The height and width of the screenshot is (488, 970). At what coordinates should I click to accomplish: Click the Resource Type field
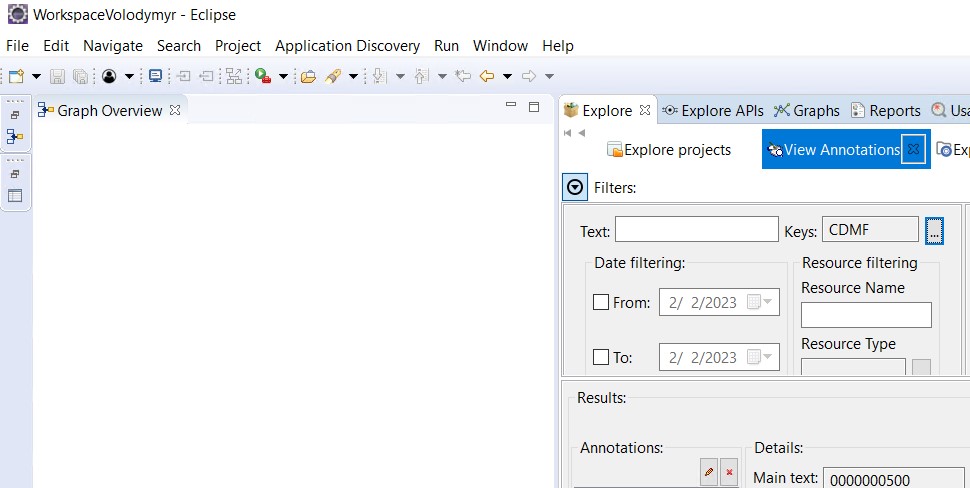pos(853,367)
